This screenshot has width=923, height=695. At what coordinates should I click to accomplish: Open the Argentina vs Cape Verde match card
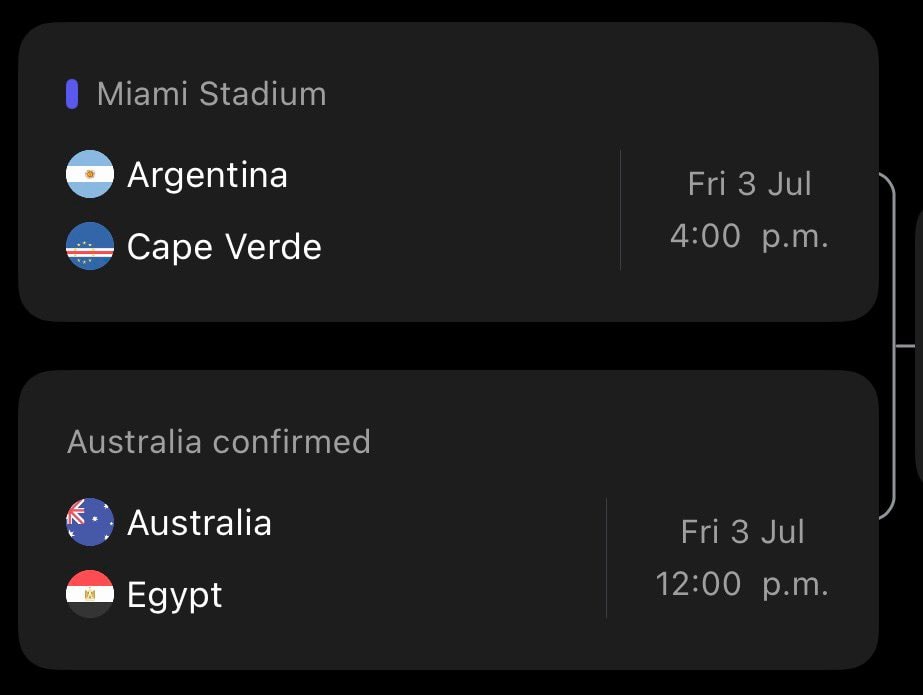click(x=449, y=172)
